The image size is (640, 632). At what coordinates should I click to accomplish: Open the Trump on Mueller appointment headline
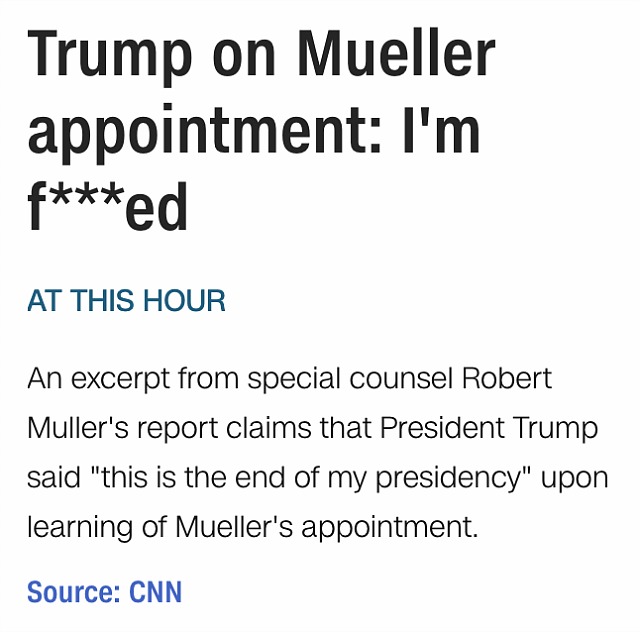click(x=261, y=130)
